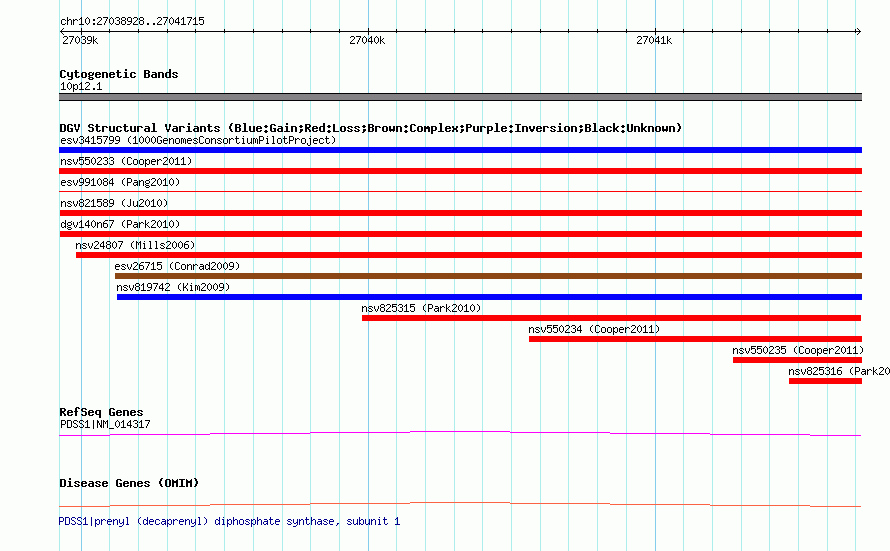The width and height of the screenshot is (890, 551).
Task: Select the nsv550234 (Cooper2011) label
Action: click(x=594, y=329)
